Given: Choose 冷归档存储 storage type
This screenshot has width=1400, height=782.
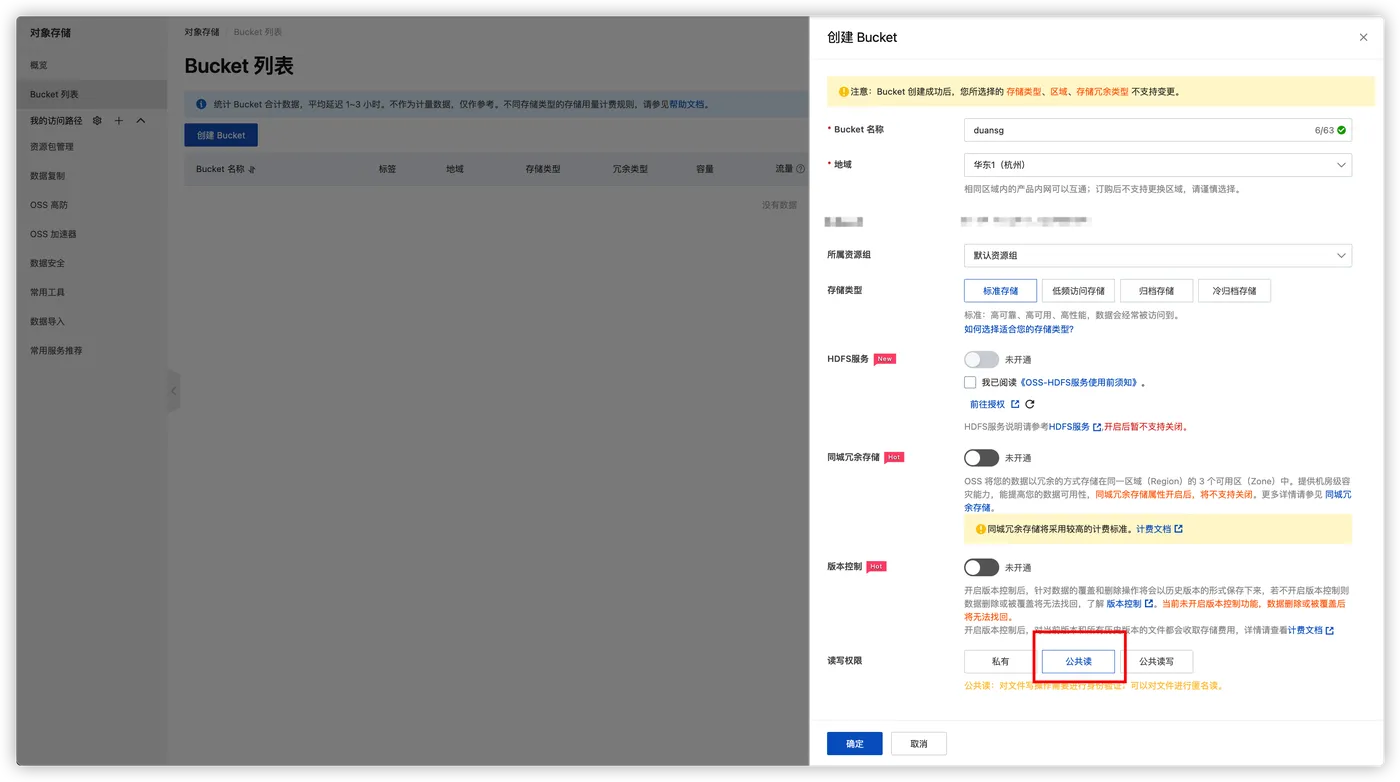Looking at the screenshot, I should (1234, 291).
